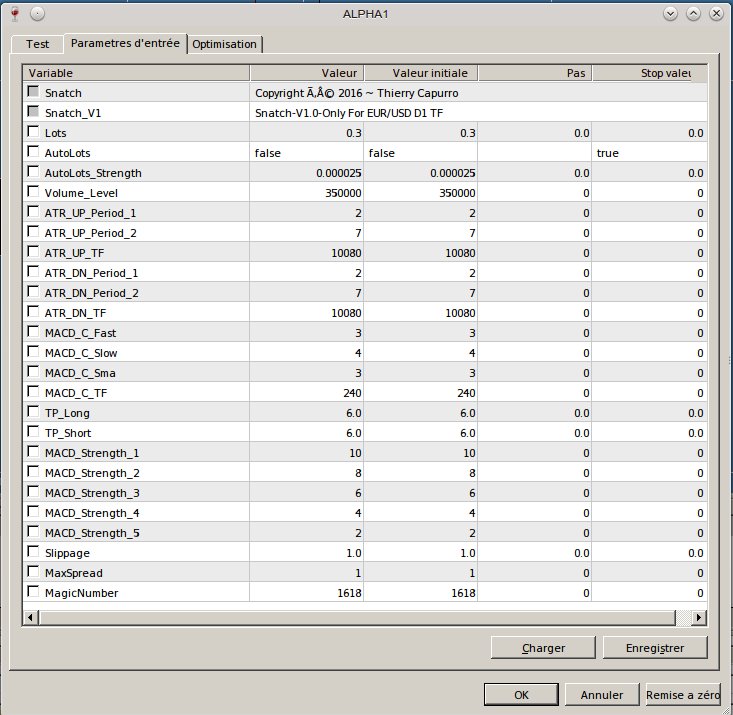Click the Valeur initiale column header
This screenshot has width=733, height=715.
[x=421, y=73]
